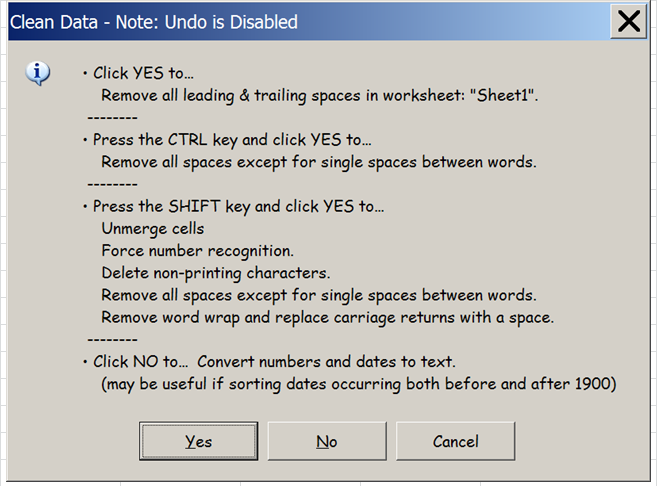
Task: Click the 'Remove word wrap' text line
Action: [327, 318]
